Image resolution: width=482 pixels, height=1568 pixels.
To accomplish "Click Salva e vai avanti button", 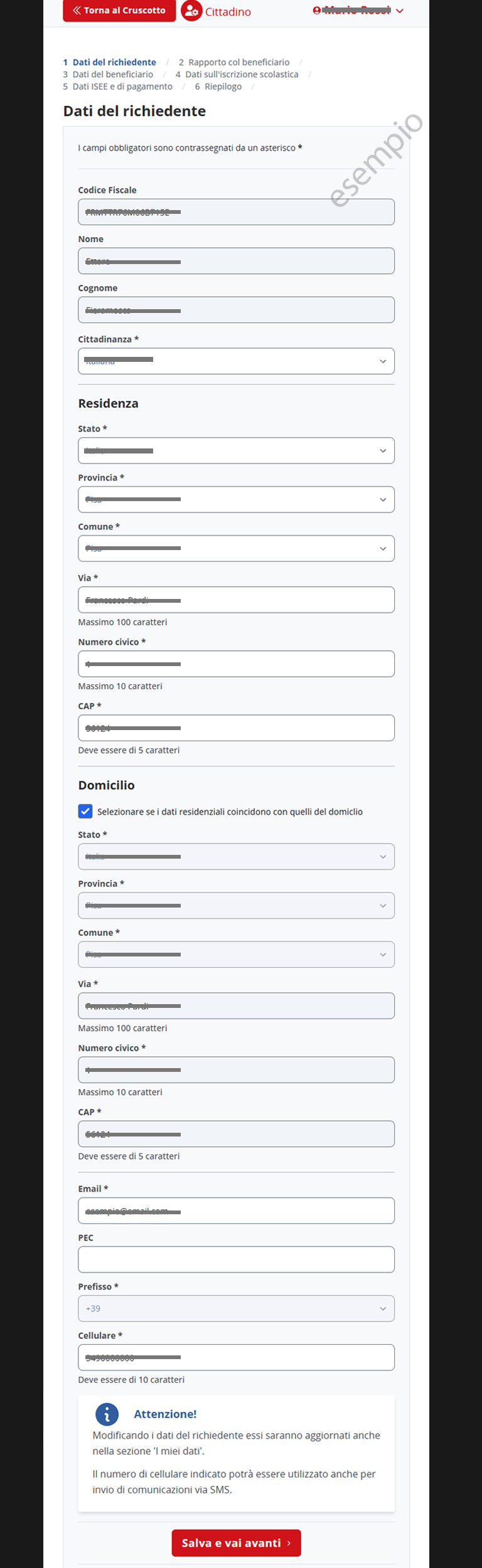I will pyautogui.click(x=236, y=1543).
